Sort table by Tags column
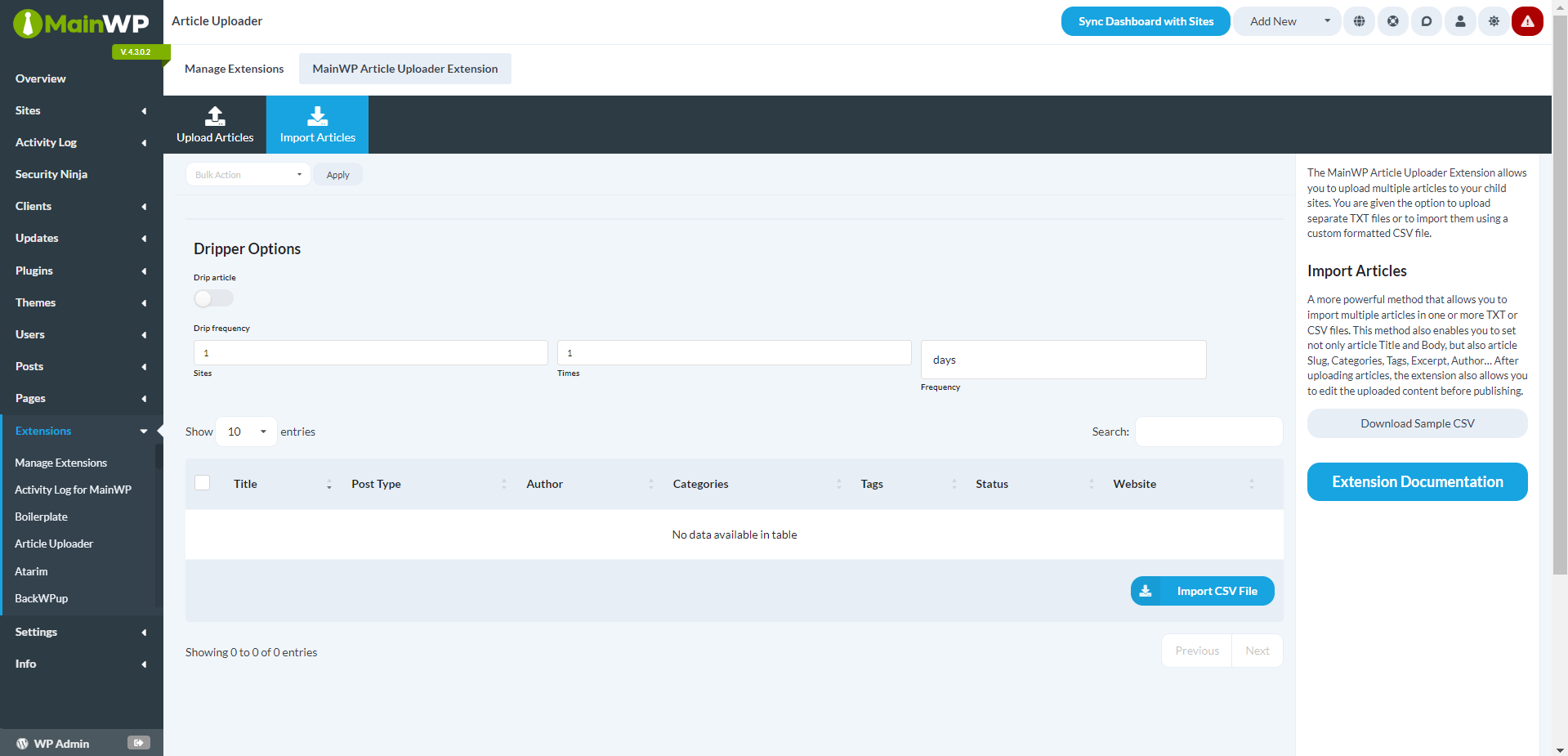This screenshot has width=1568, height=756. click(909, 484)
